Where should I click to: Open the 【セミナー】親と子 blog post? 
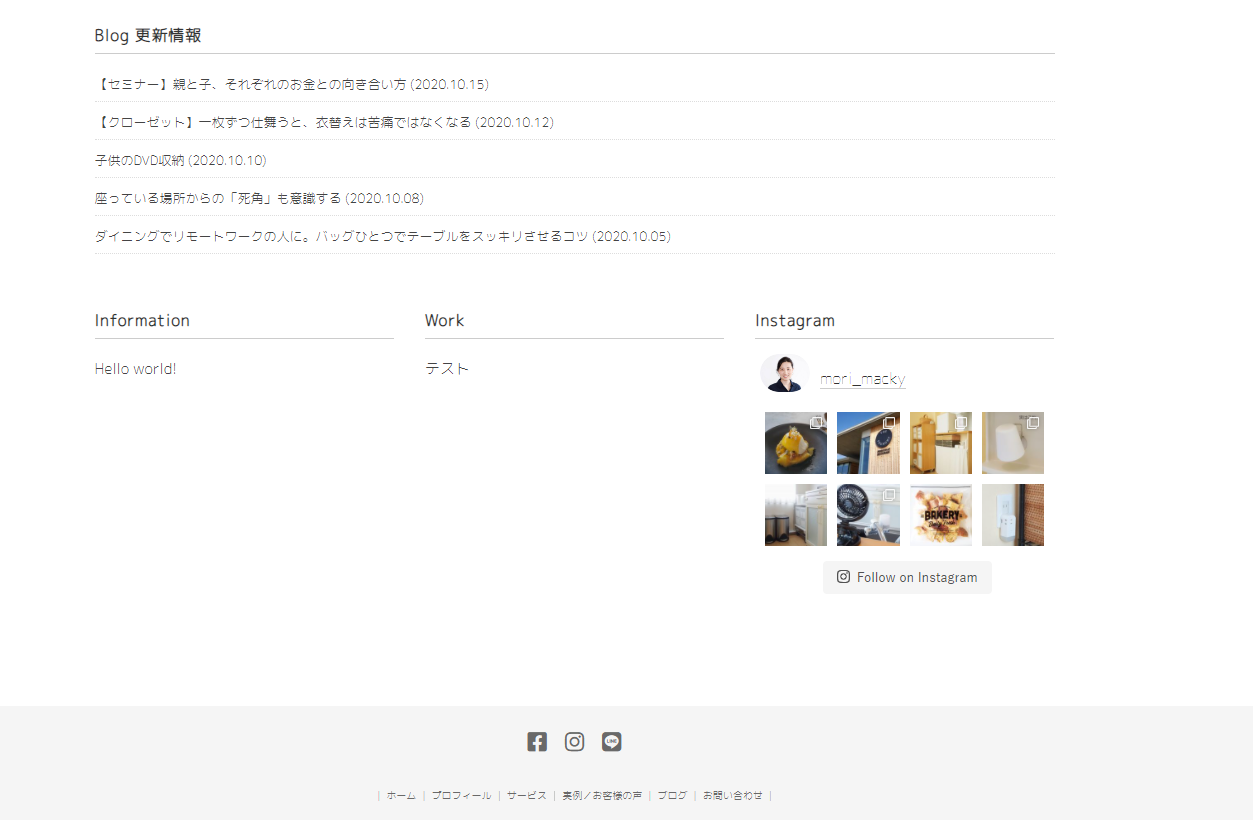(x=292, y=84)
